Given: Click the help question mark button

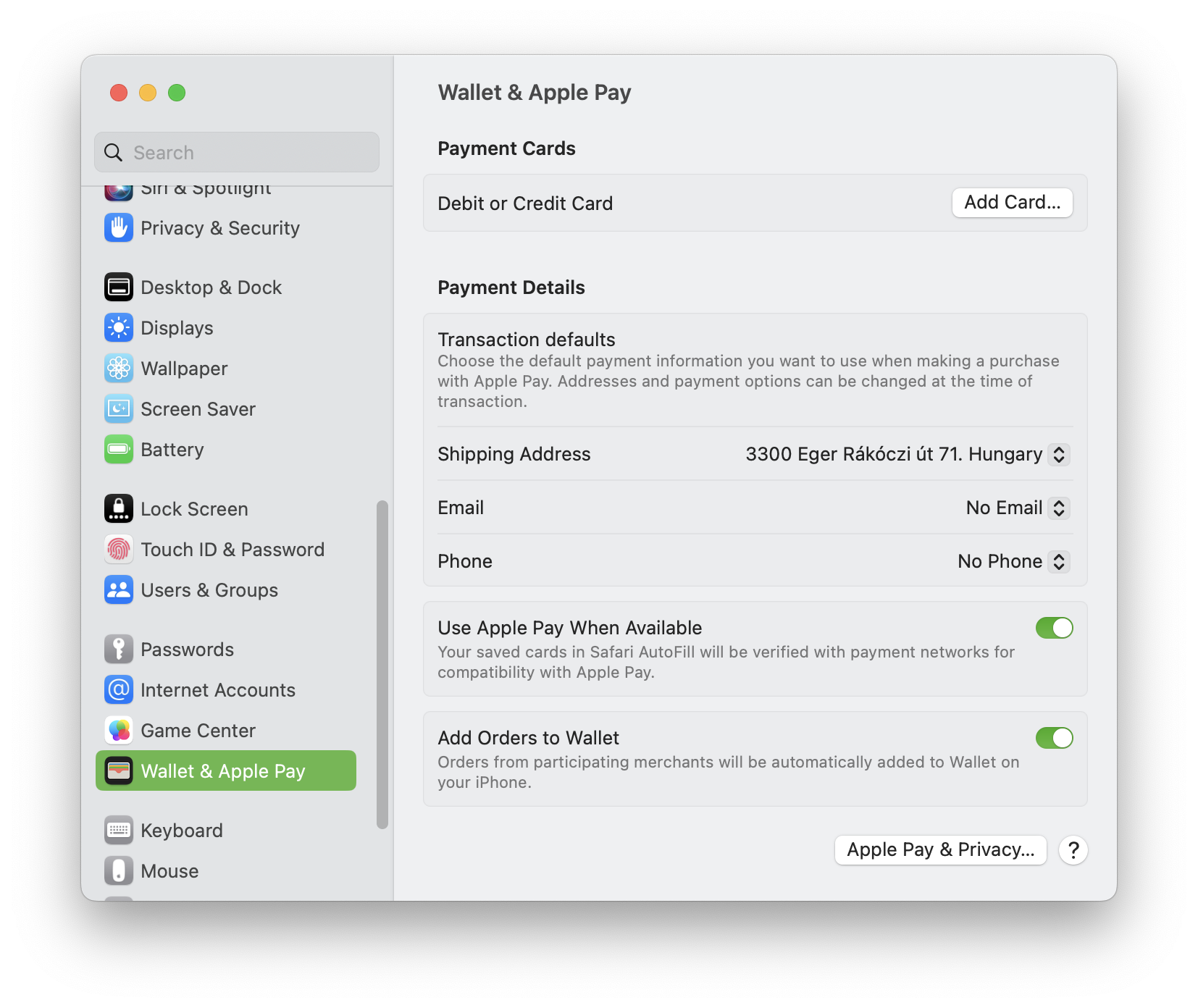Looking at the screenshot, I should (x=1073, y=850).
